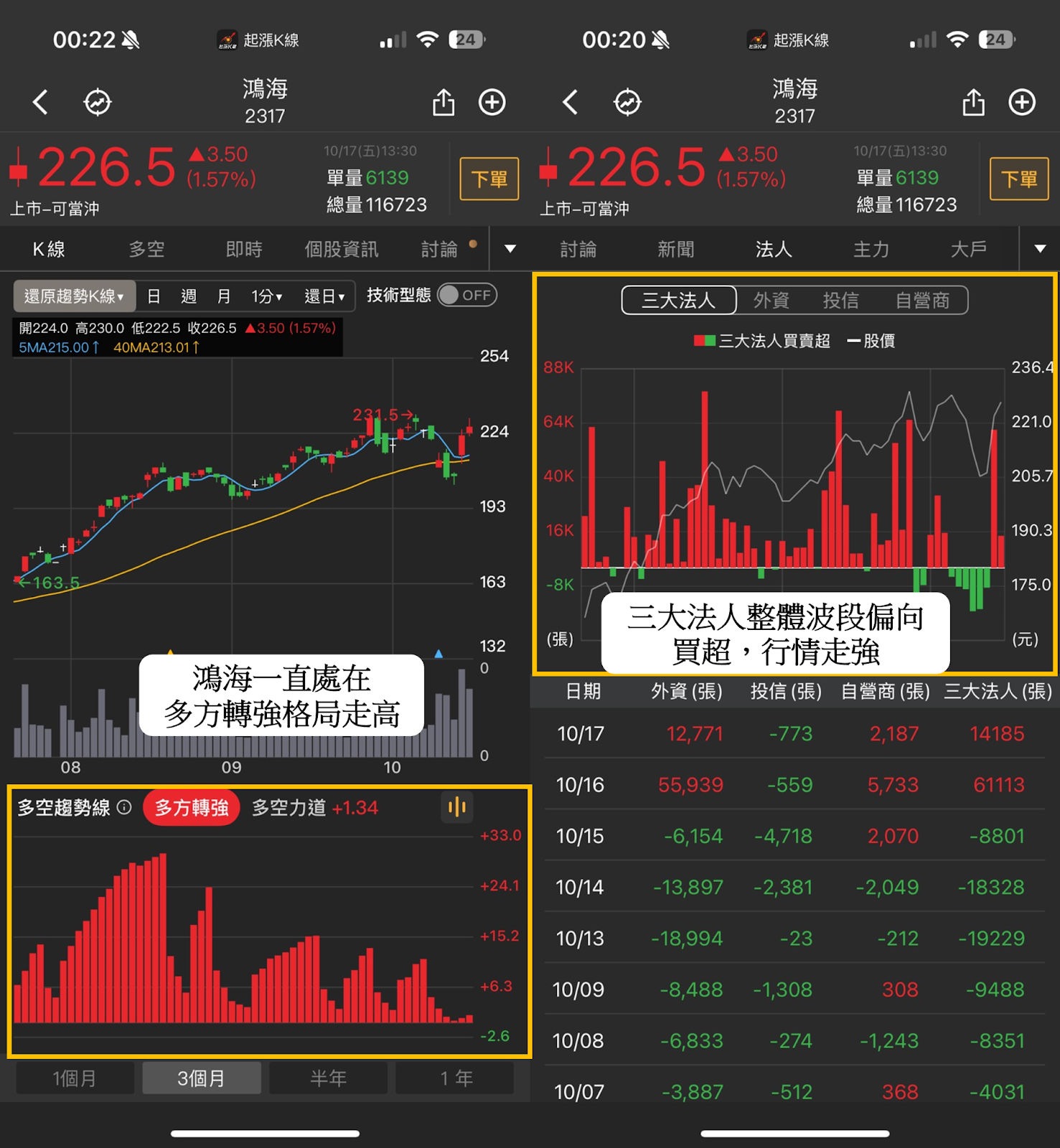Screen dimensions: 1060x1148
Task: Select 自營商 segment
Action: 922,300
